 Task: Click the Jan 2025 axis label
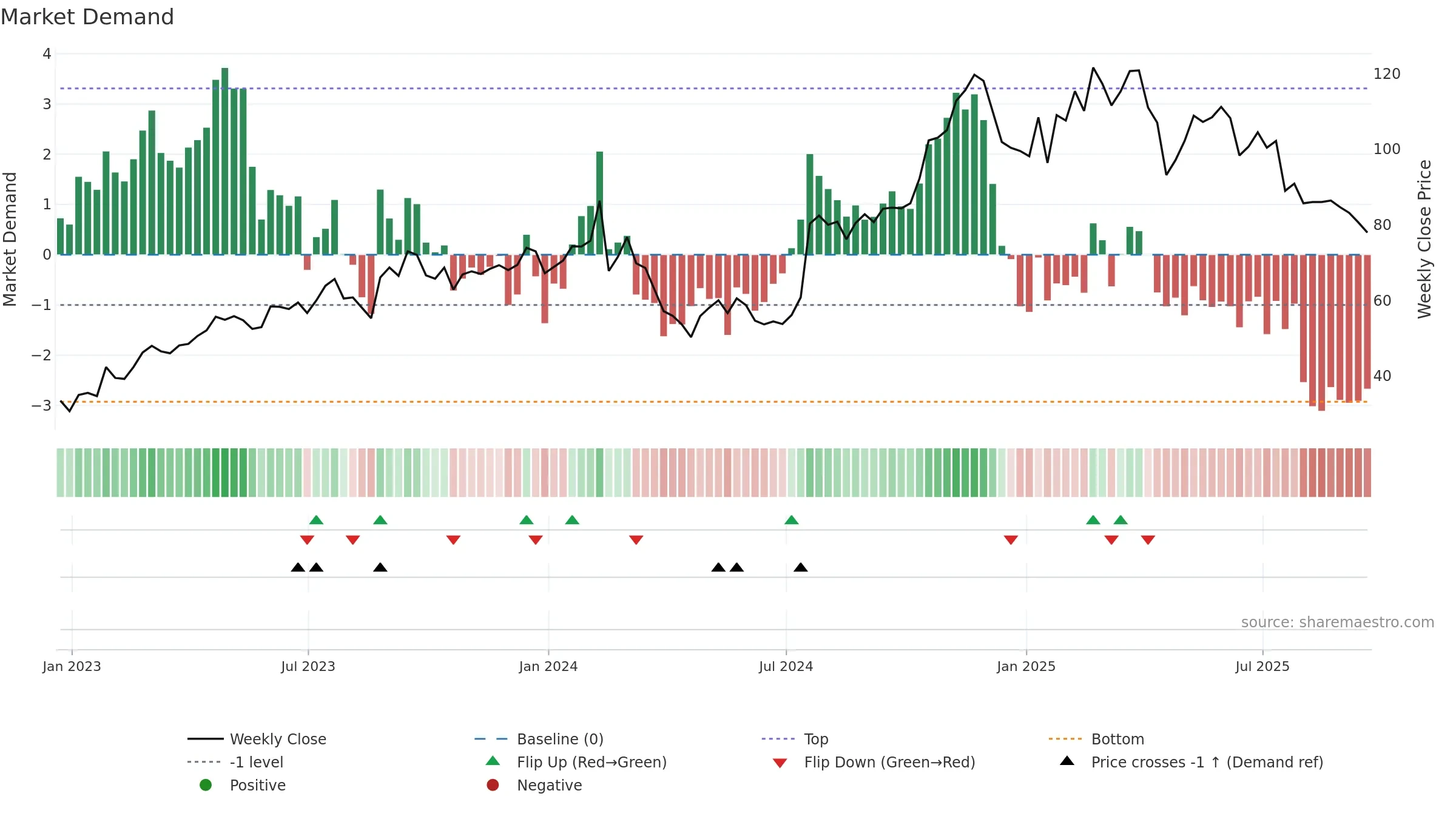(1026, 666)
